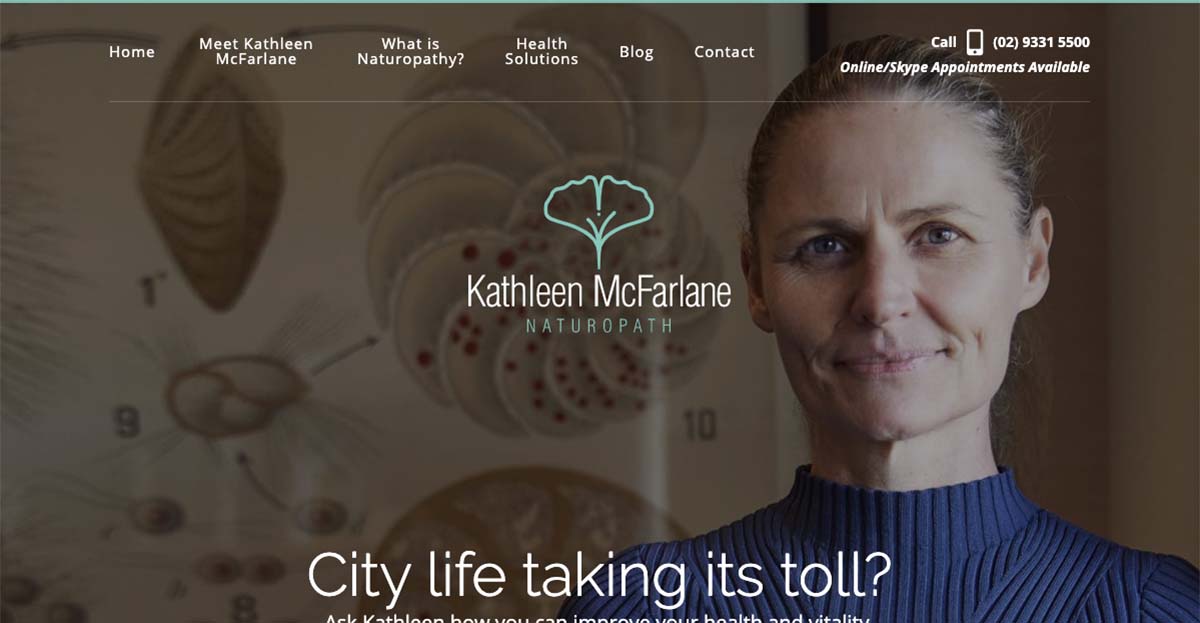Click the Call label beside phone icon
The width and height of the screenshot is (1200, 623).
coord(943,42)
